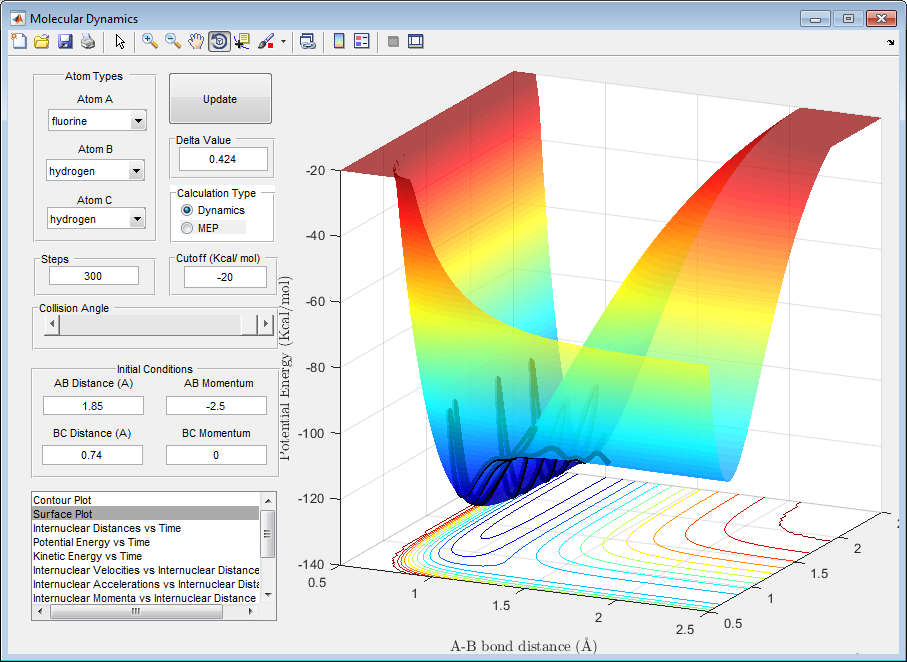
Task: Click the New Figure toolbar icon
Action: [18, 41]
